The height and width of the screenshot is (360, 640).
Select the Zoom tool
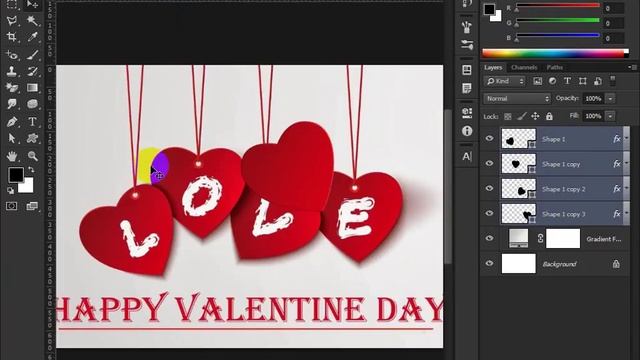click(32, 156)
